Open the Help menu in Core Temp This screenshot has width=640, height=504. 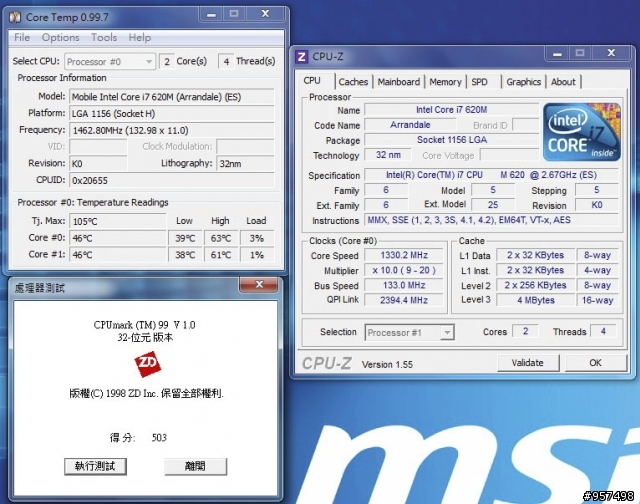pyautogui.click(x=140, y=38)
